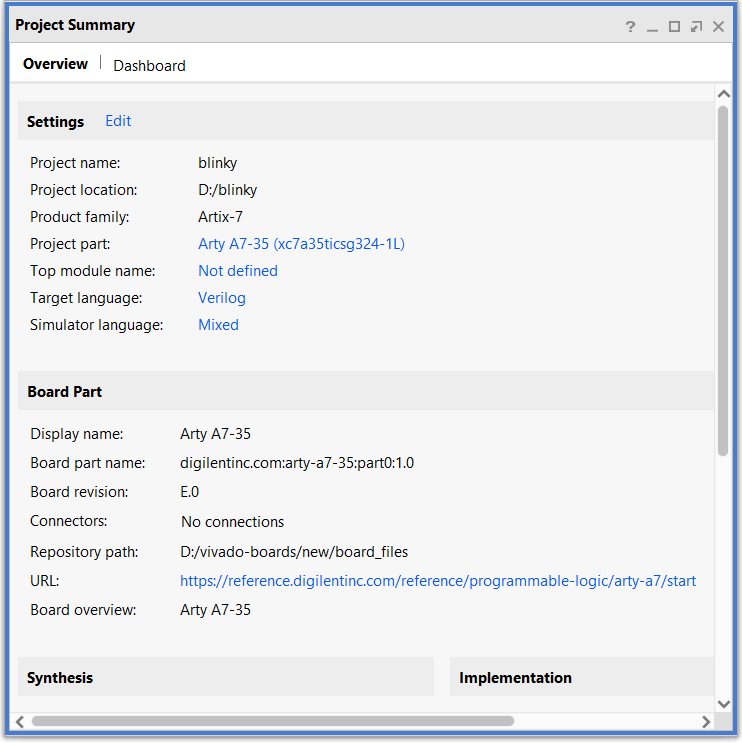742x743 pixels.
Task: Click the Mixed simulator language link
Action: pyautogui.click(x=218, y=325)
